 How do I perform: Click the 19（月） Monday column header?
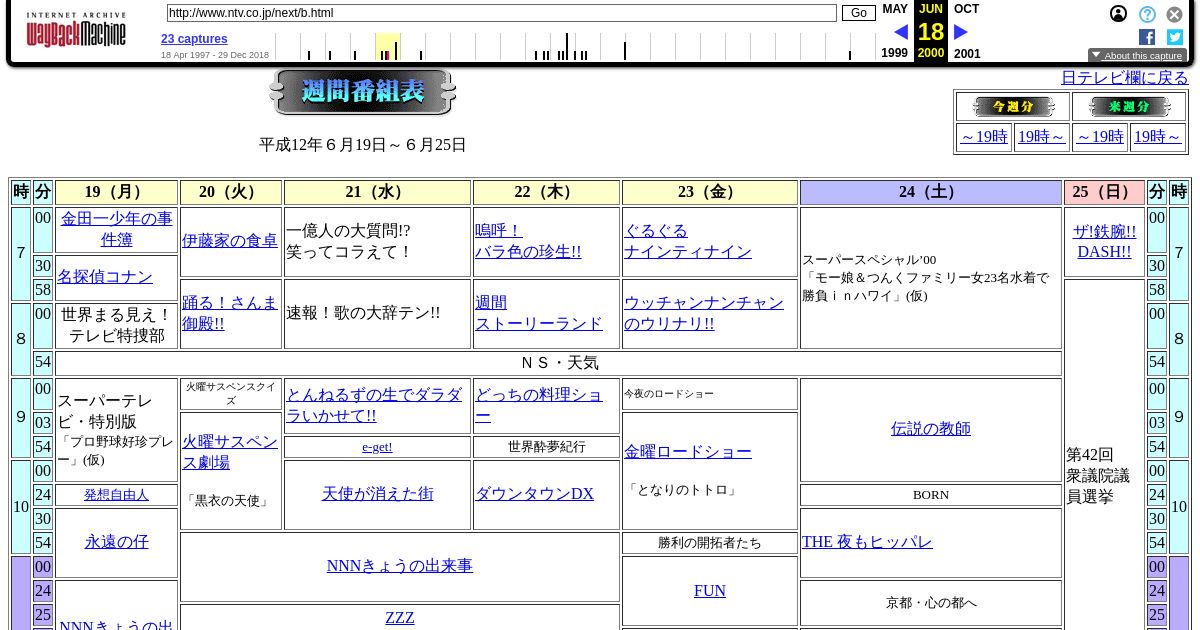[116, 193]
